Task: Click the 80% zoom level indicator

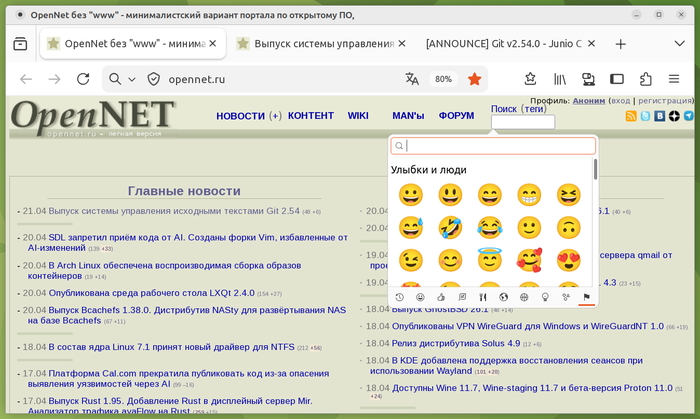Action: click(442, 79)
